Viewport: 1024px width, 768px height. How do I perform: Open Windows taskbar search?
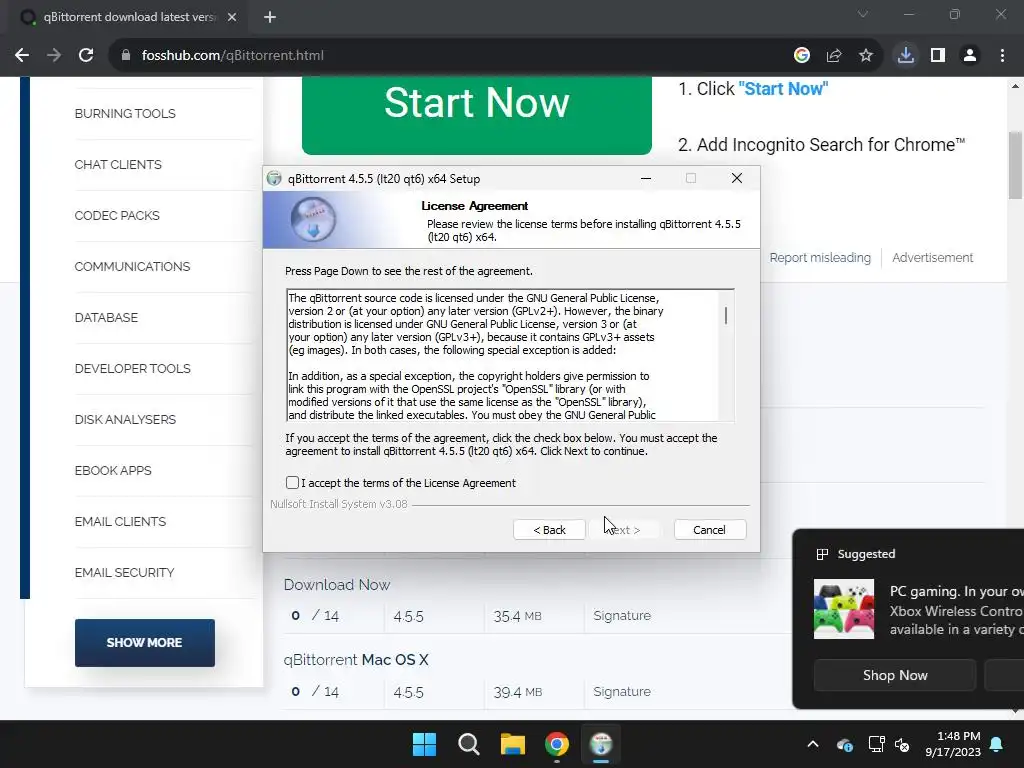coord(469,744)
